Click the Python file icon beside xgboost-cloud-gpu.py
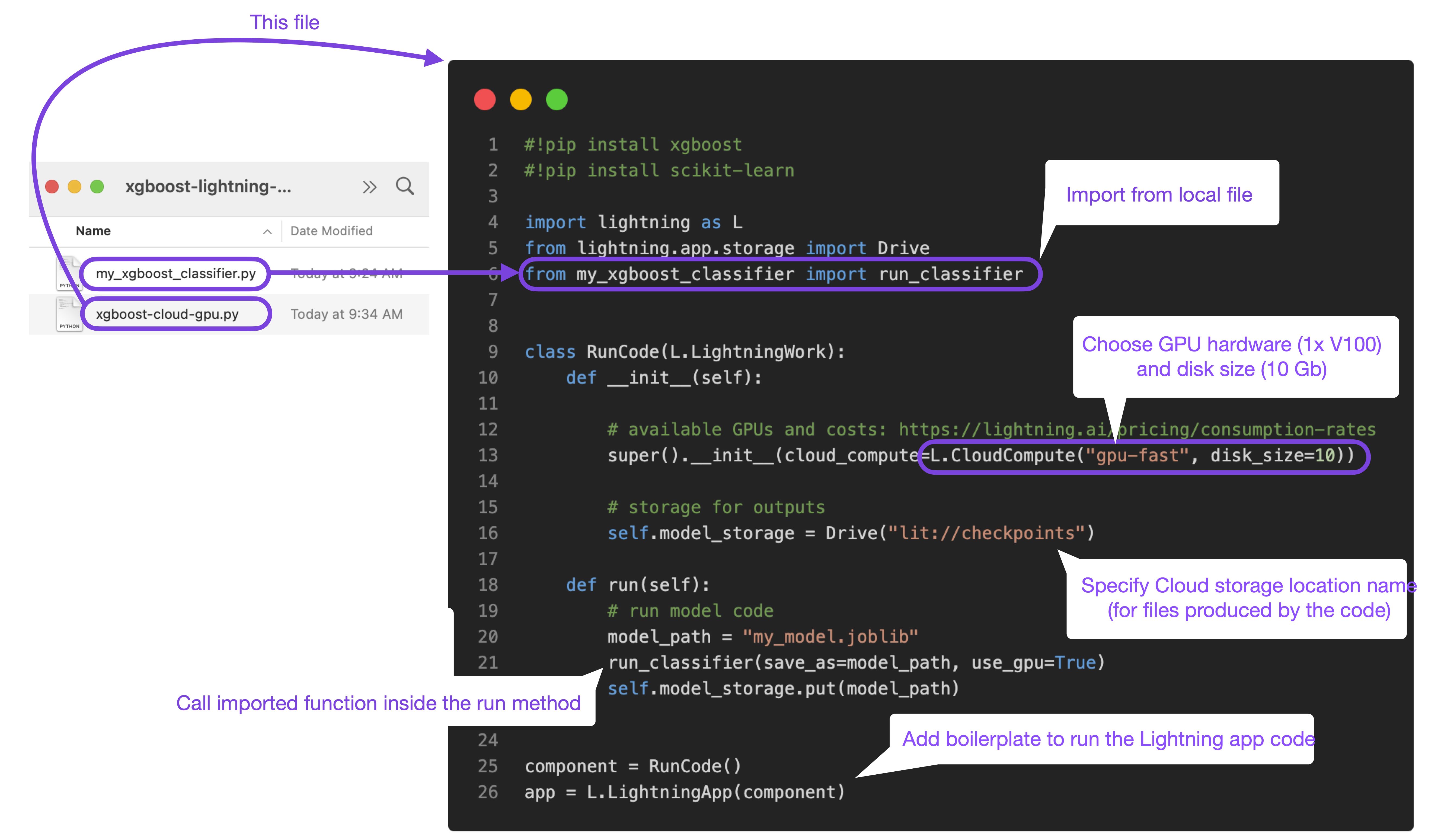Image resolution: width=1441 pixels, height=840 pixels. 69,314
